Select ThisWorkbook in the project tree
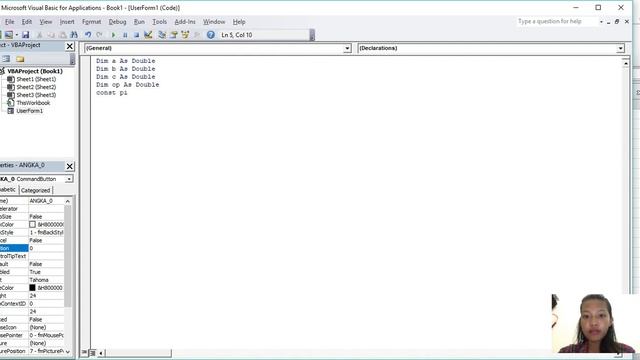640x360 pixels. [33, 103]
